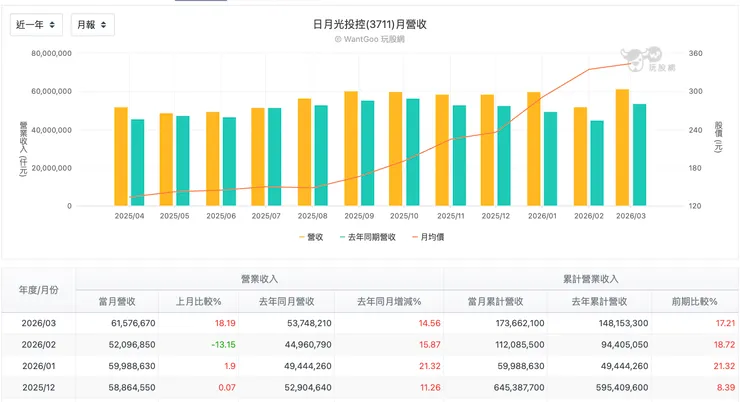This screenshot has width=740, height=402.
Task: Select the 2026/02 table row label
Action: pyautogui.click(x=39, y=344)
